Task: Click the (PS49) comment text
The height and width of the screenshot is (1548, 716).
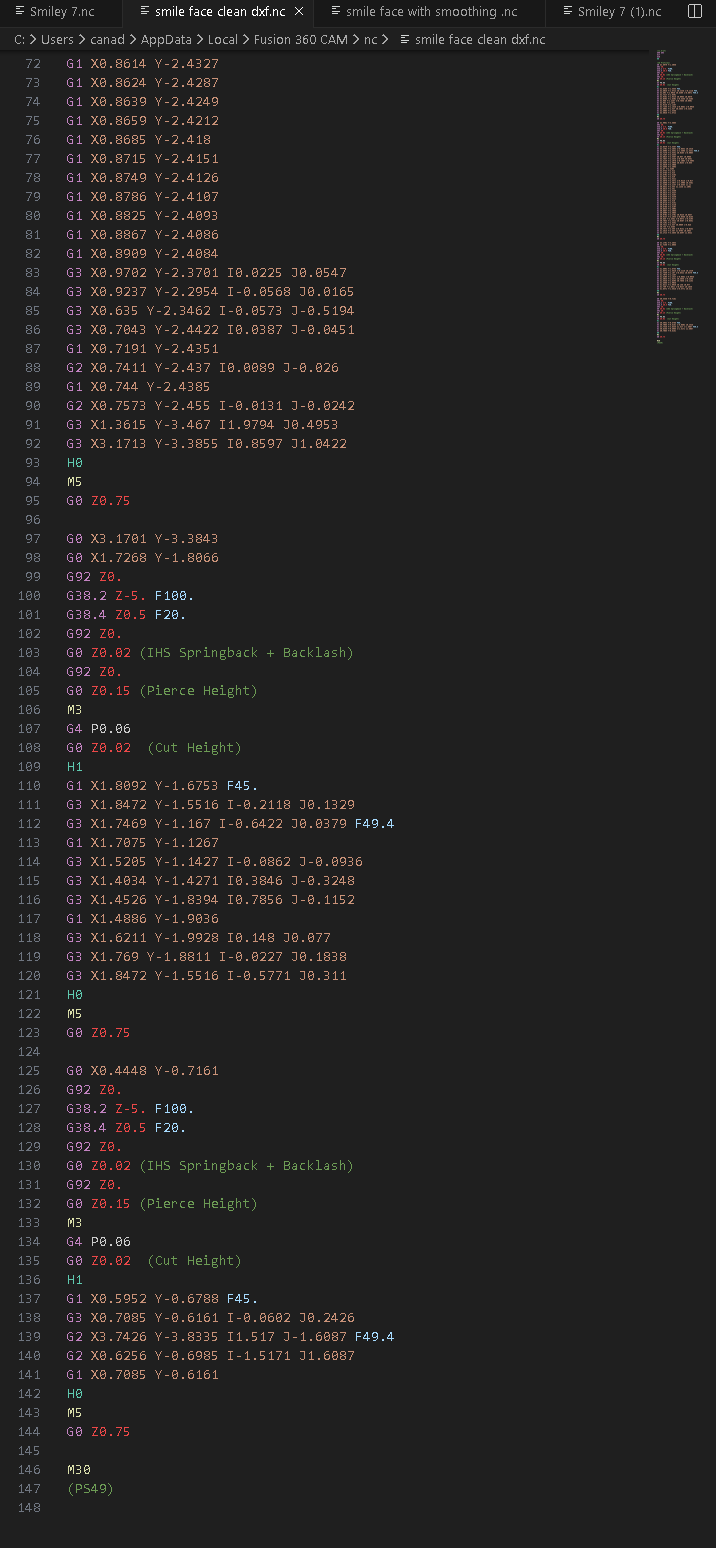Action: [x=90, y=1489]
